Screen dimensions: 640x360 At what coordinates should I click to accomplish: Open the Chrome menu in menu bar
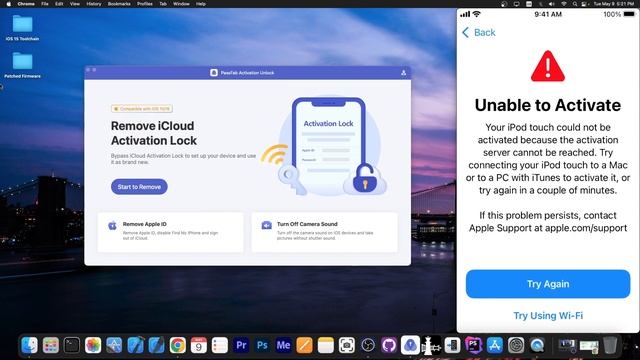(x=26, y=4)
